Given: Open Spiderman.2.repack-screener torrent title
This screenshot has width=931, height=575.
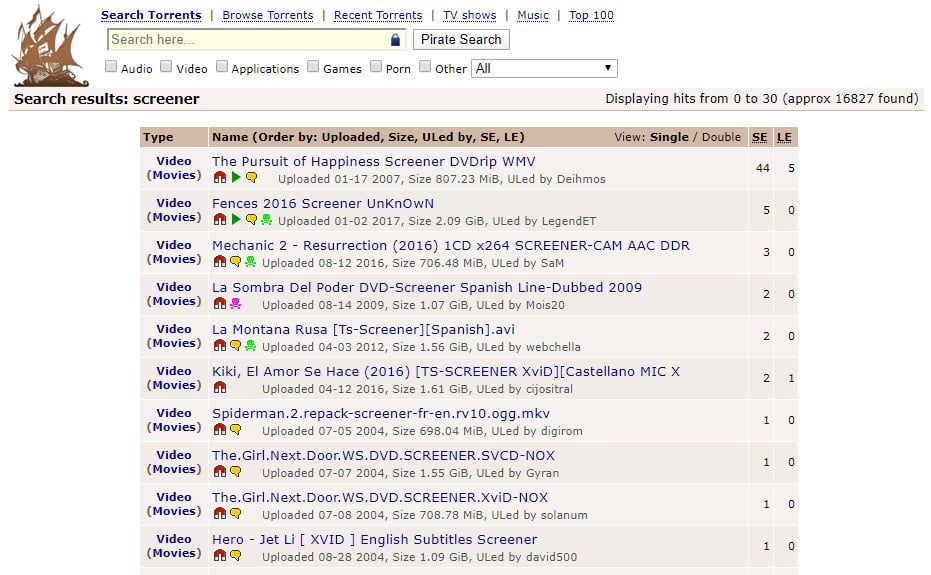Looking at the screenshot, I should tap(381, 413).
